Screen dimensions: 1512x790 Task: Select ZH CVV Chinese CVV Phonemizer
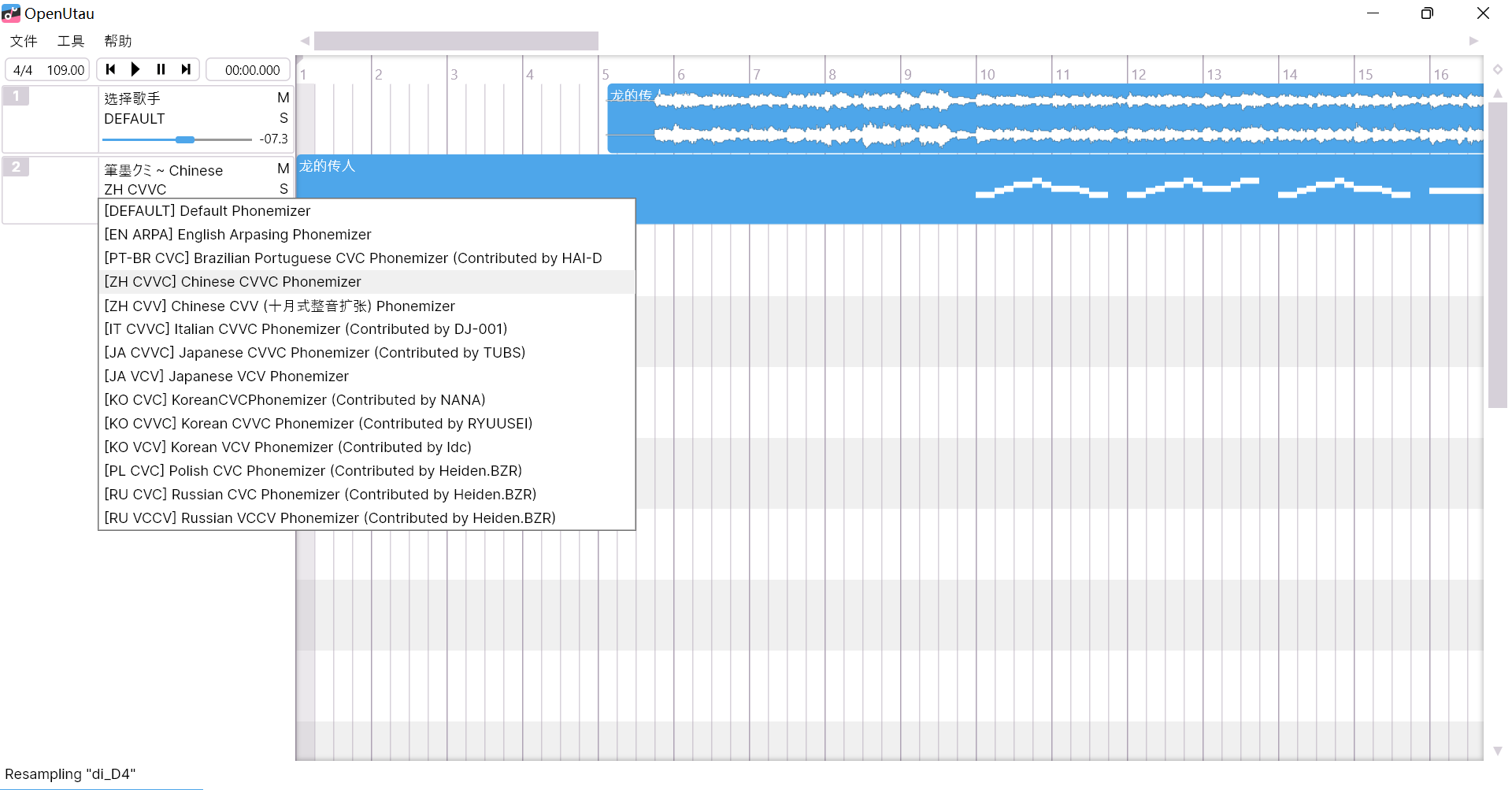click(x=367, y=306)
